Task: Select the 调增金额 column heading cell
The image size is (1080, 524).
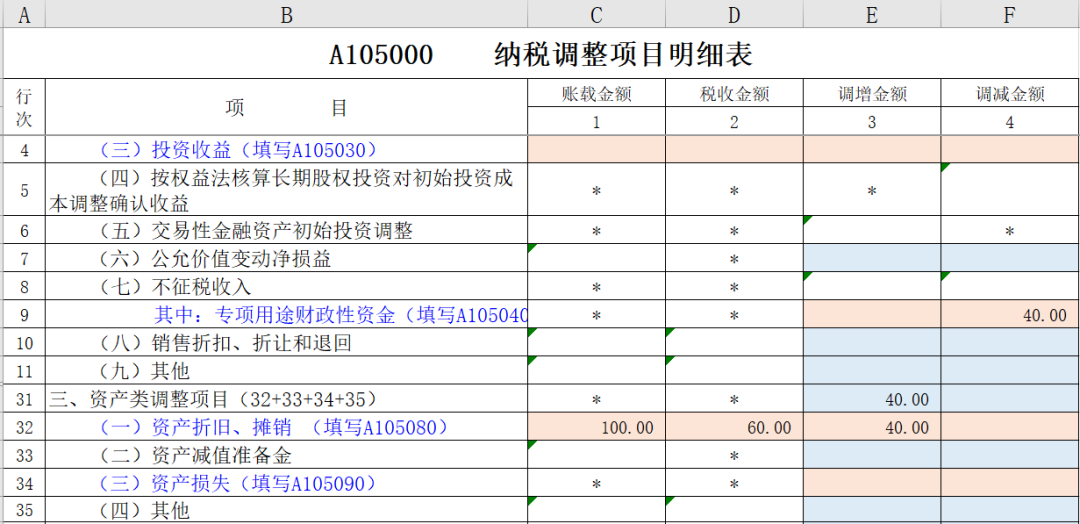Action: (x=872, y=94)
